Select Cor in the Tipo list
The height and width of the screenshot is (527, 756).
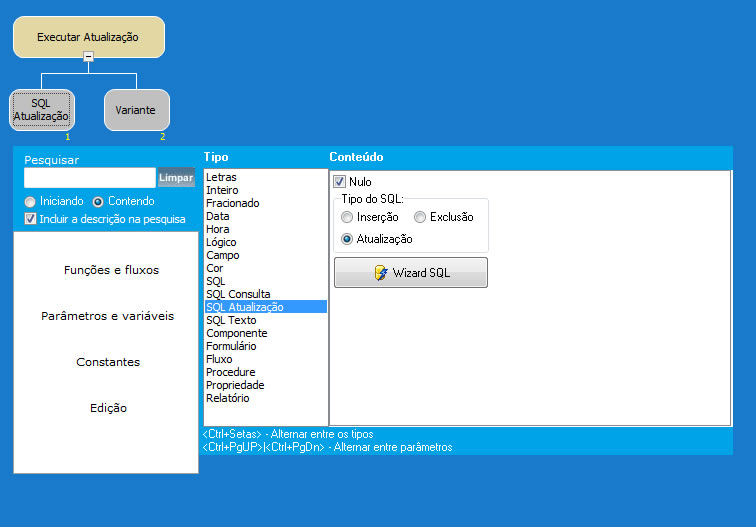coord(215,268)
